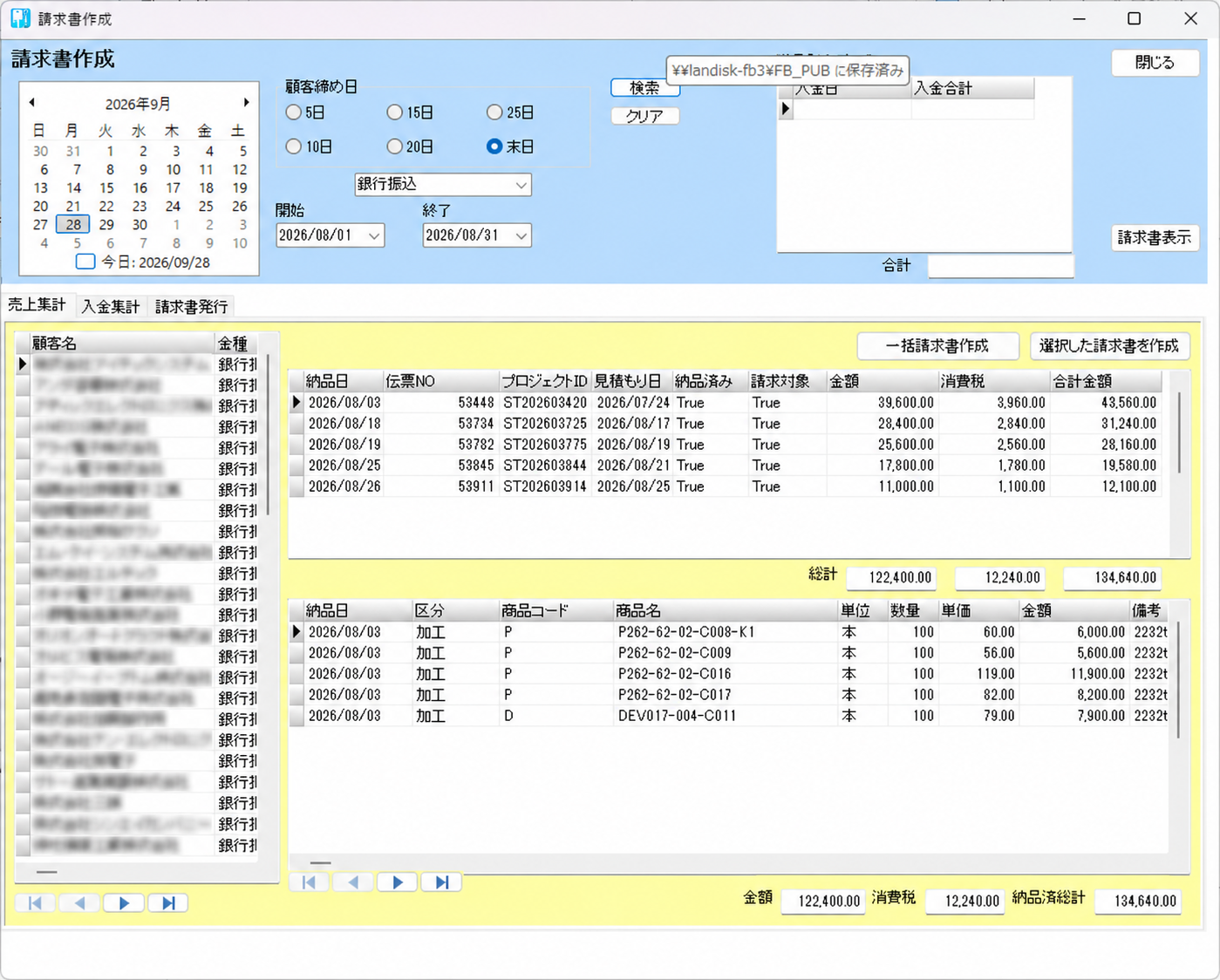Image resolution: width=1220 pixels, height=980 pixels.
Task: Jump to first customer record in left navigator
Action: click(36, 903)
